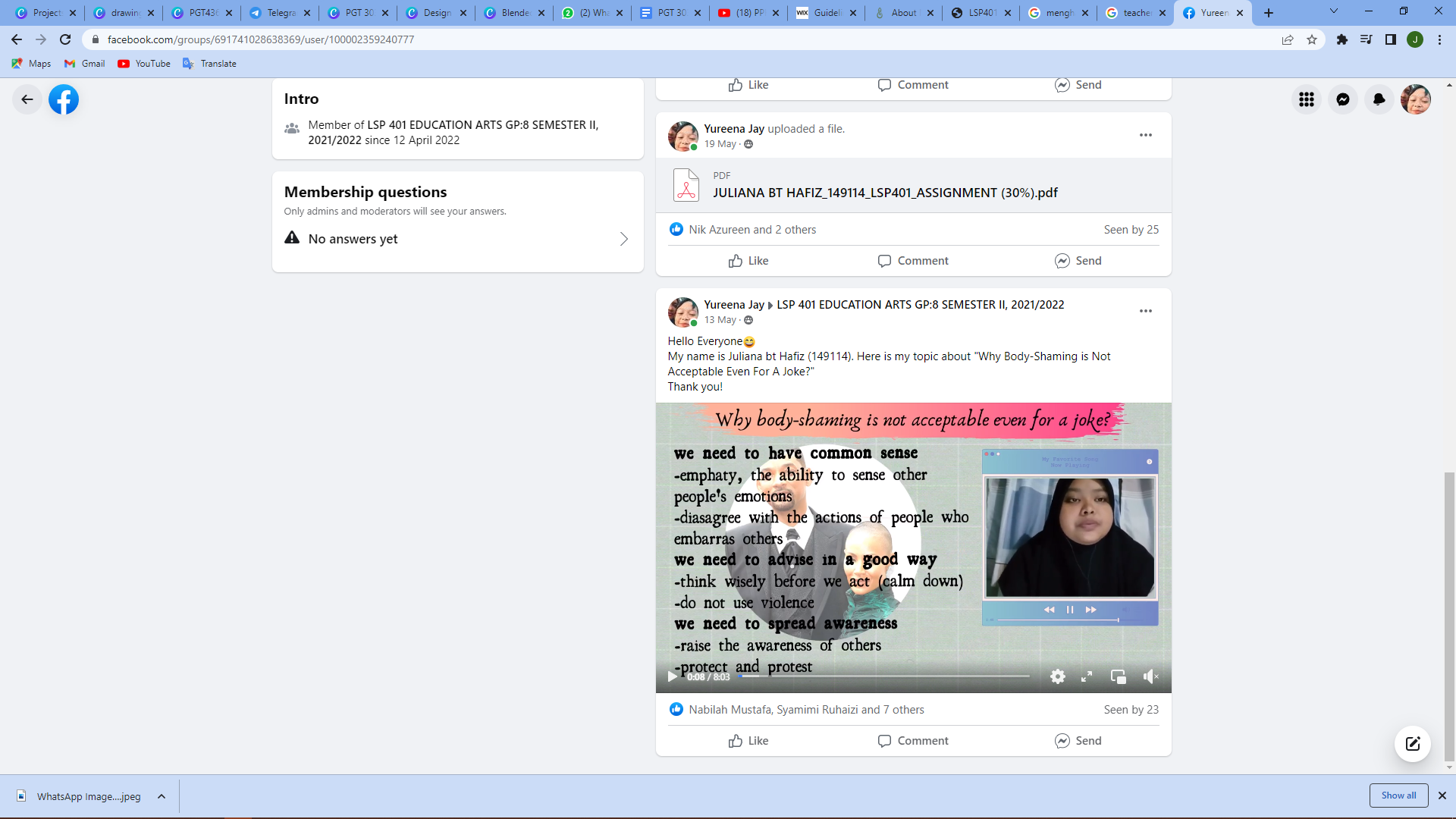Open the Facebook menu grid icon
The height and width of the screenshot is (819, 1456).
coord(1306,99)
